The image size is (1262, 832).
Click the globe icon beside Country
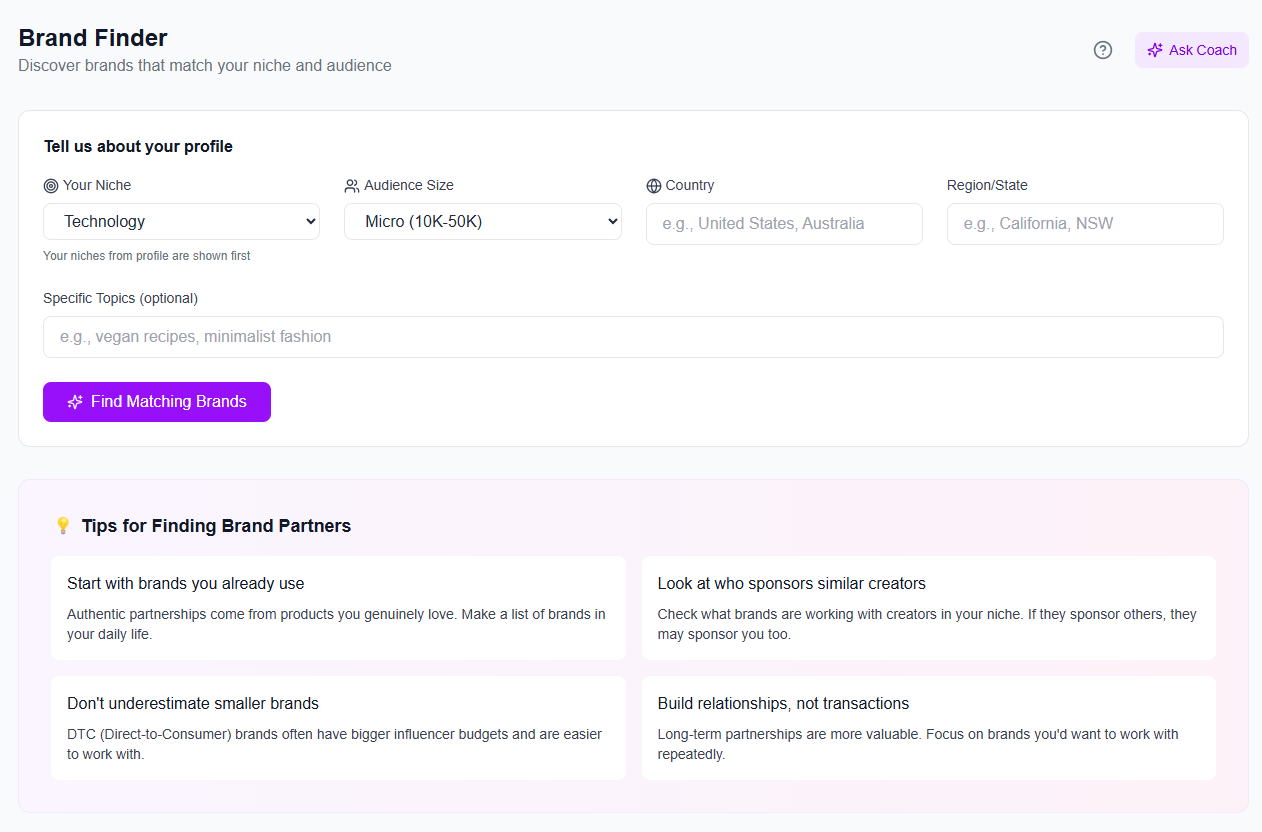(x=654, y=186)
